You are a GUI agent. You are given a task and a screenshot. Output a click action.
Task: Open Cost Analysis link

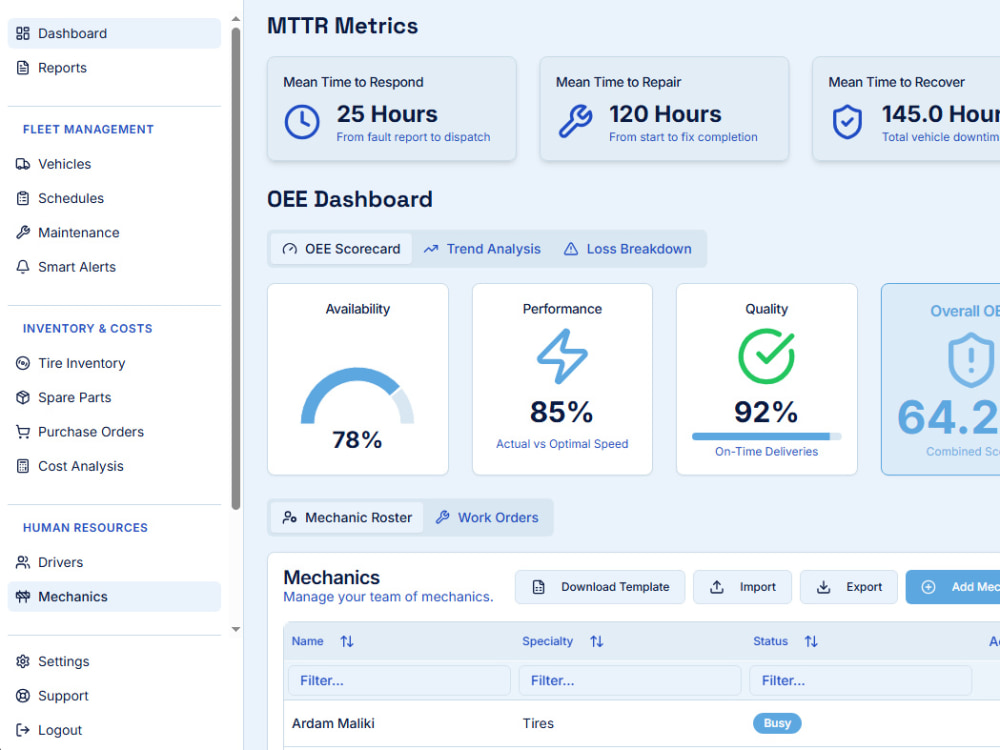114,466
